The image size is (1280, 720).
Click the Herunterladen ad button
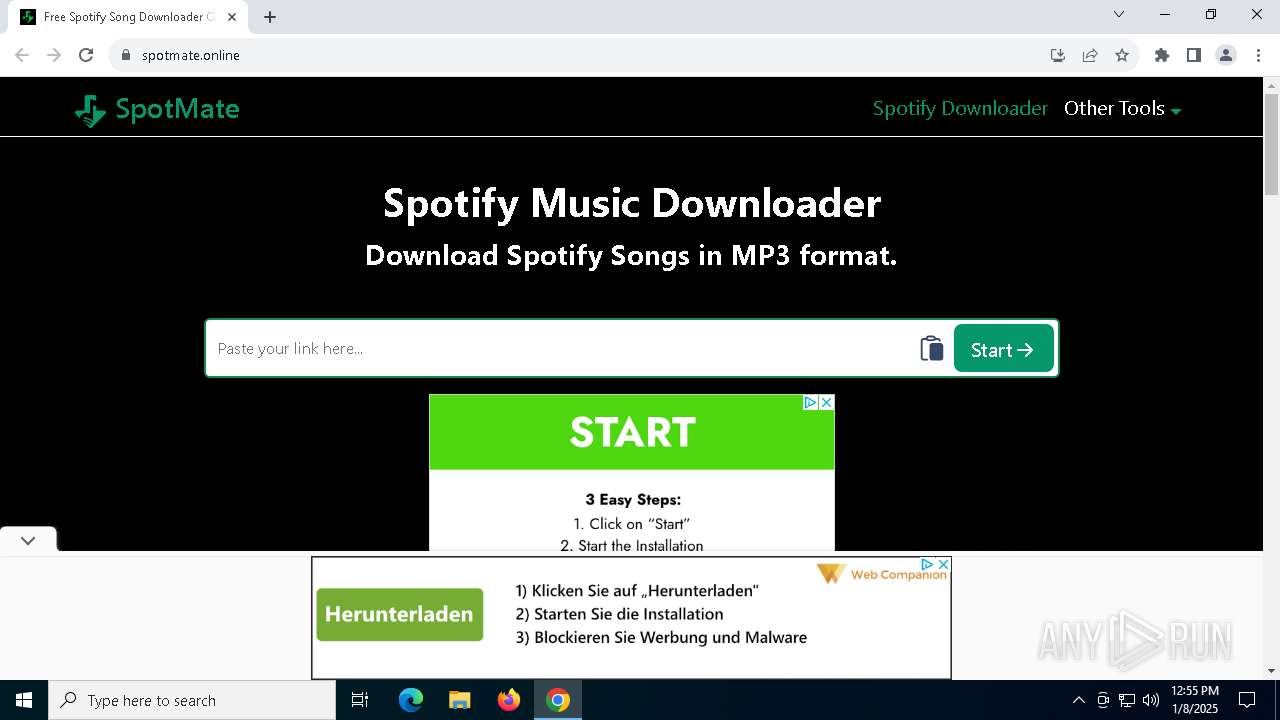(x=400, y=614)
